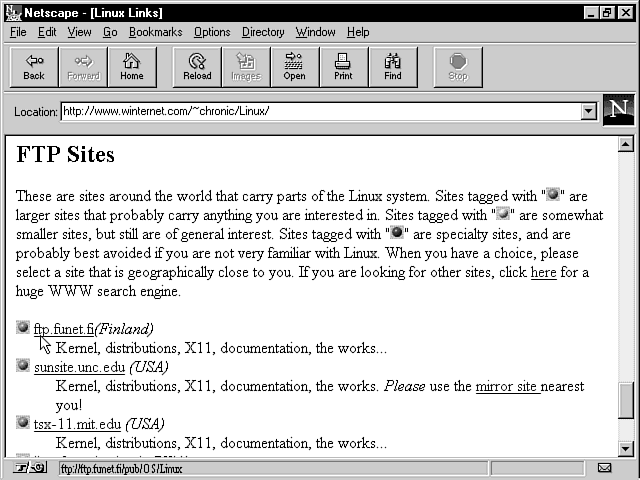
Task: Click the vertical scrollbar down arrow
Action: click(626, 449)
